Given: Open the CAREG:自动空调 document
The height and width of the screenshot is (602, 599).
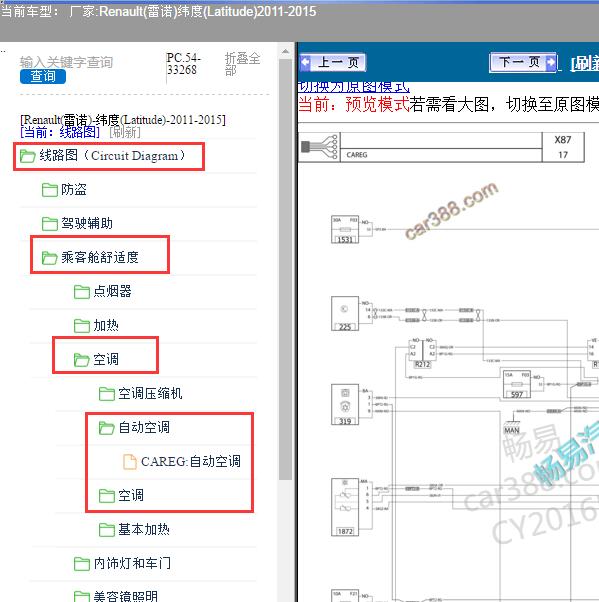Looking at the screenshot, I should click(191, 461).
